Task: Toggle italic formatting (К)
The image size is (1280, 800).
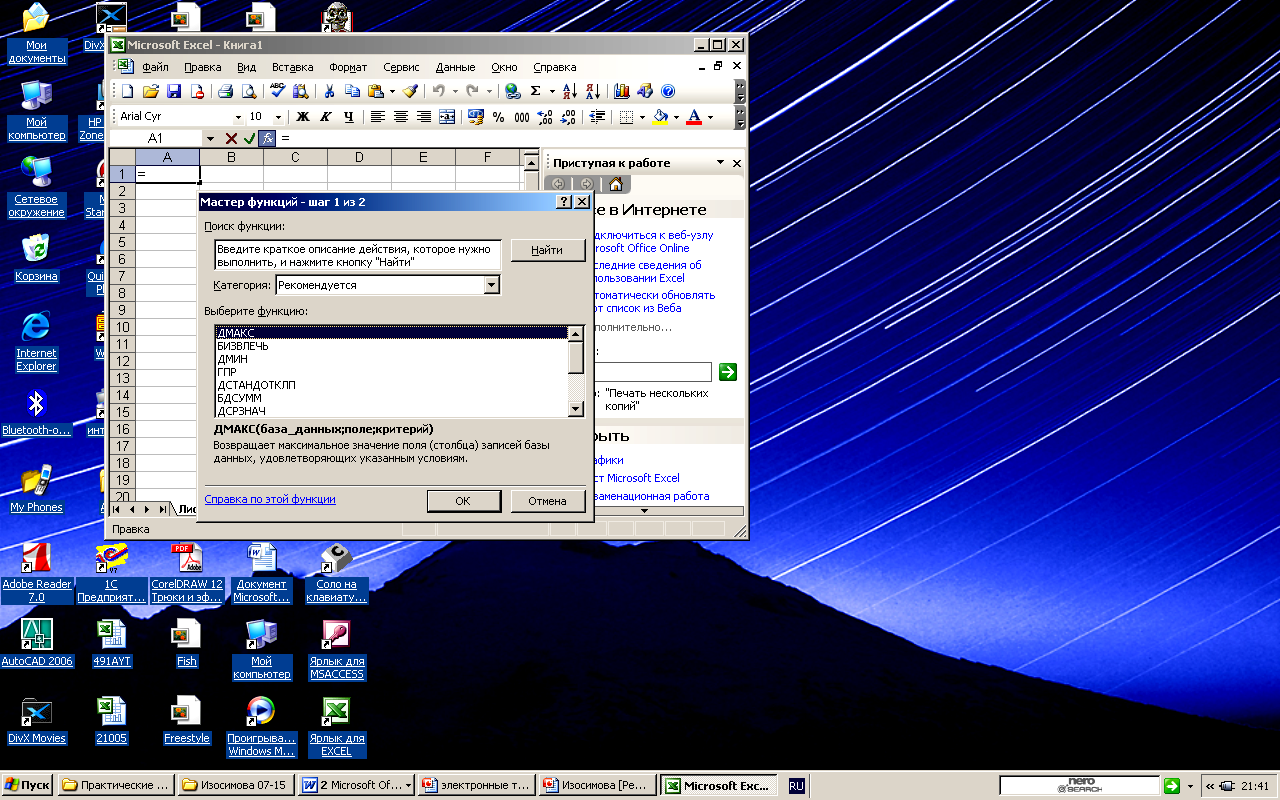Action: pyautogui.click(x=325, y=117)
